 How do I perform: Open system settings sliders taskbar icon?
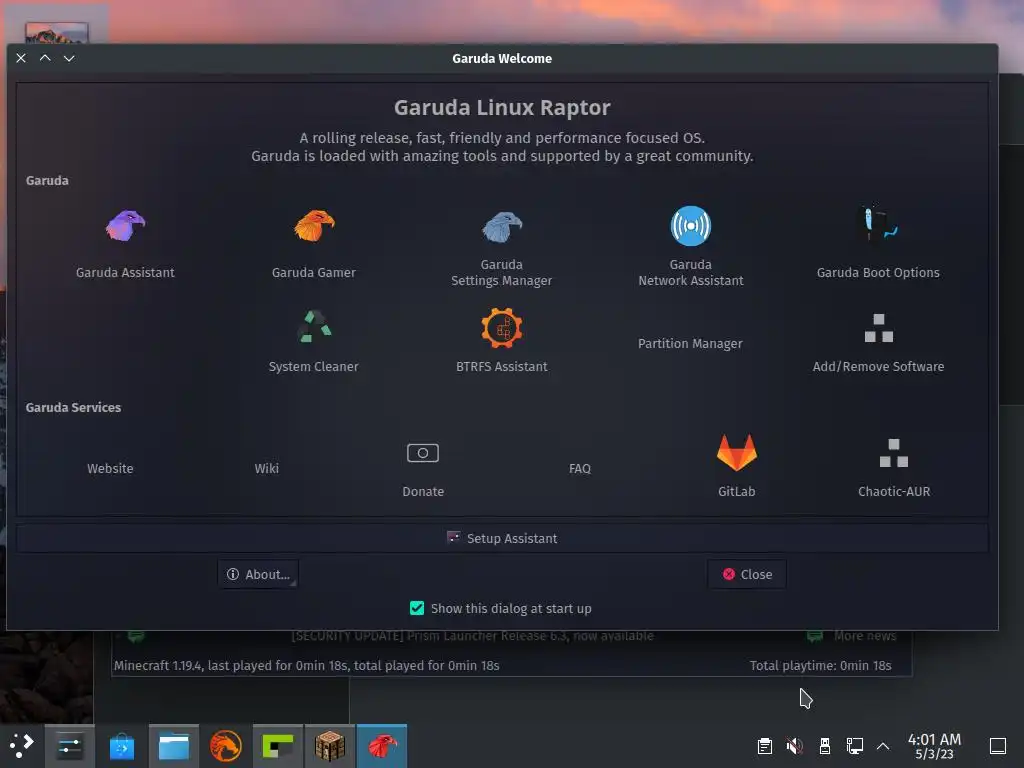tap(69, 746)
